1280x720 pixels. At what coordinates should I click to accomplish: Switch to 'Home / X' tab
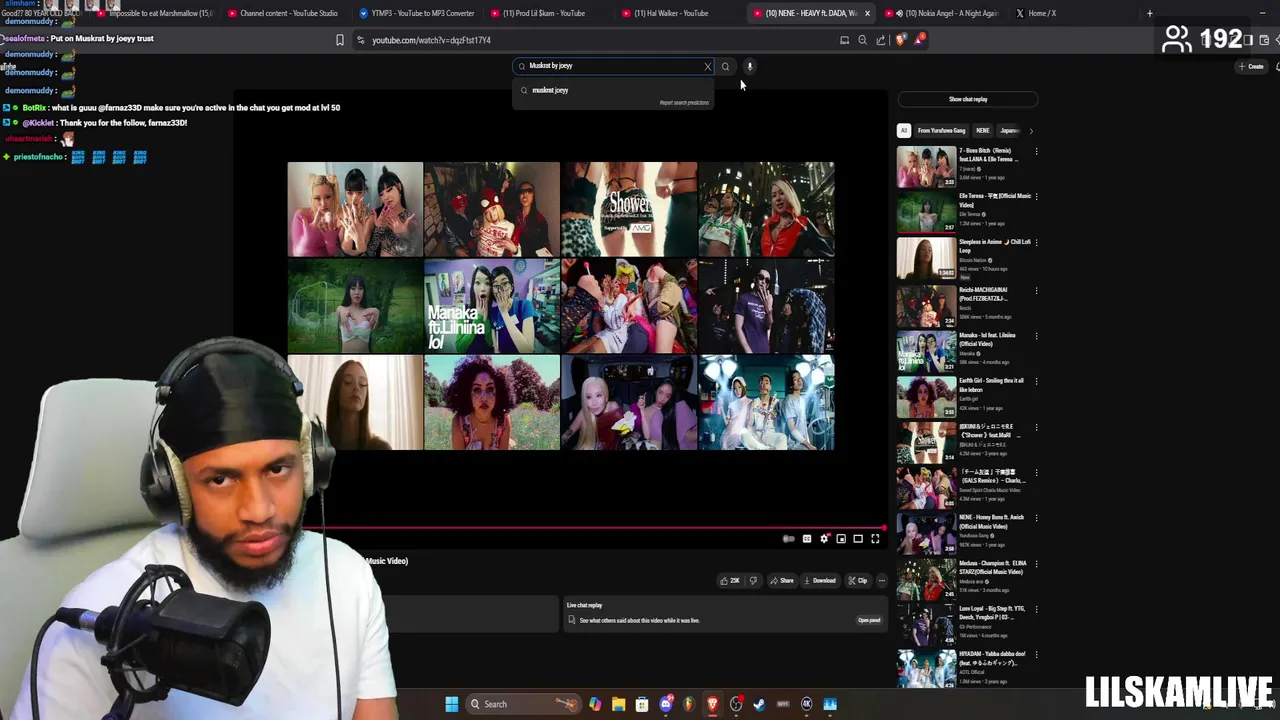click(1036, 13)
